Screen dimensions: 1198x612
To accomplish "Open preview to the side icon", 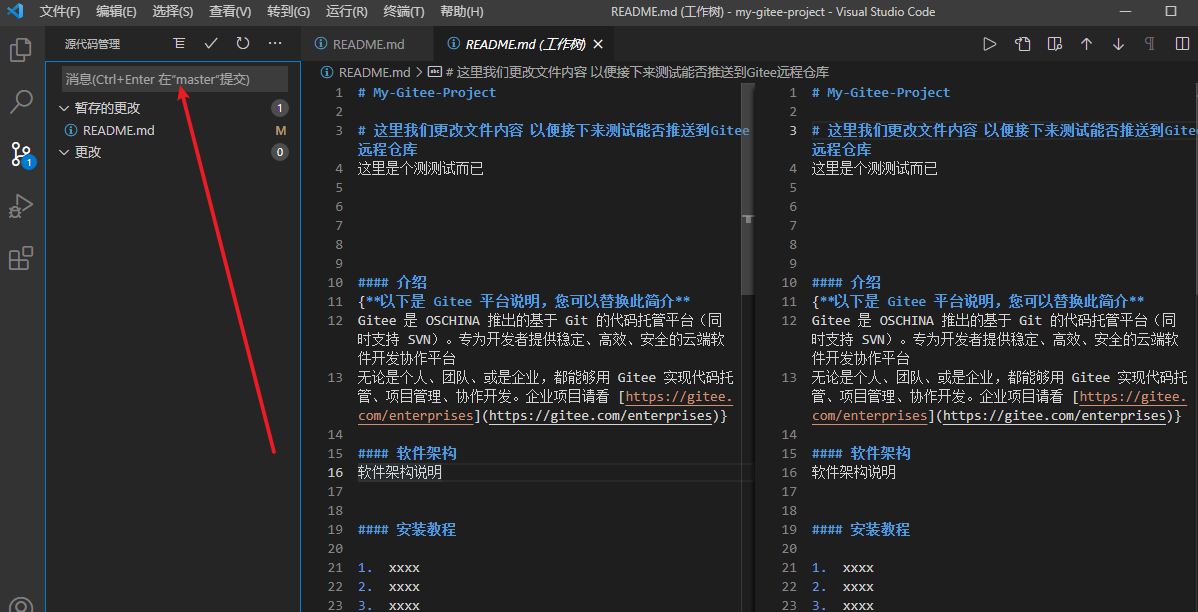I will pos(1054,44).
